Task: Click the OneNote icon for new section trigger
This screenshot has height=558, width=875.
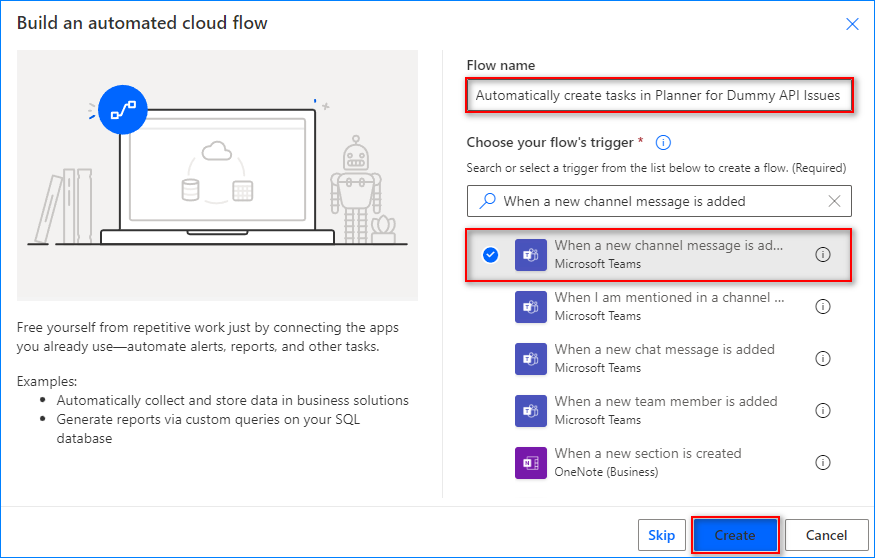Action: (x=531, y=463)
